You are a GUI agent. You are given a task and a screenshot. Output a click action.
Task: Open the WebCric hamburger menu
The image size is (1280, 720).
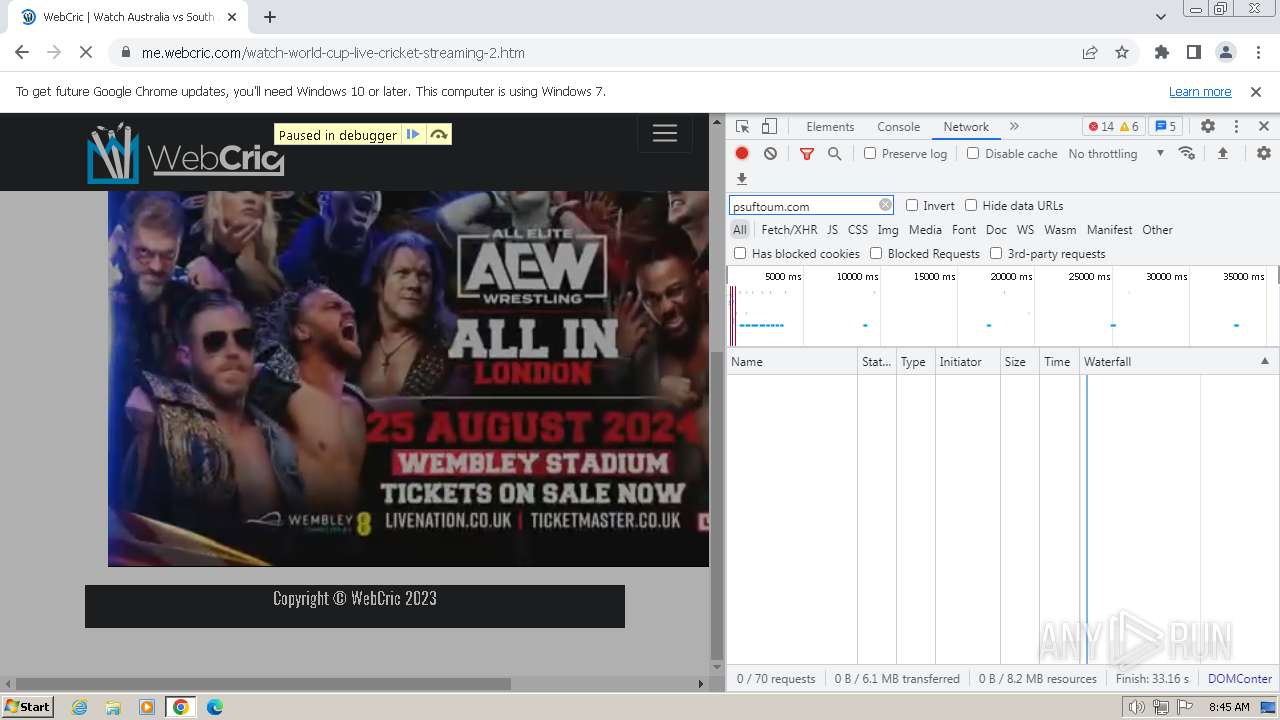click(665, 133)
